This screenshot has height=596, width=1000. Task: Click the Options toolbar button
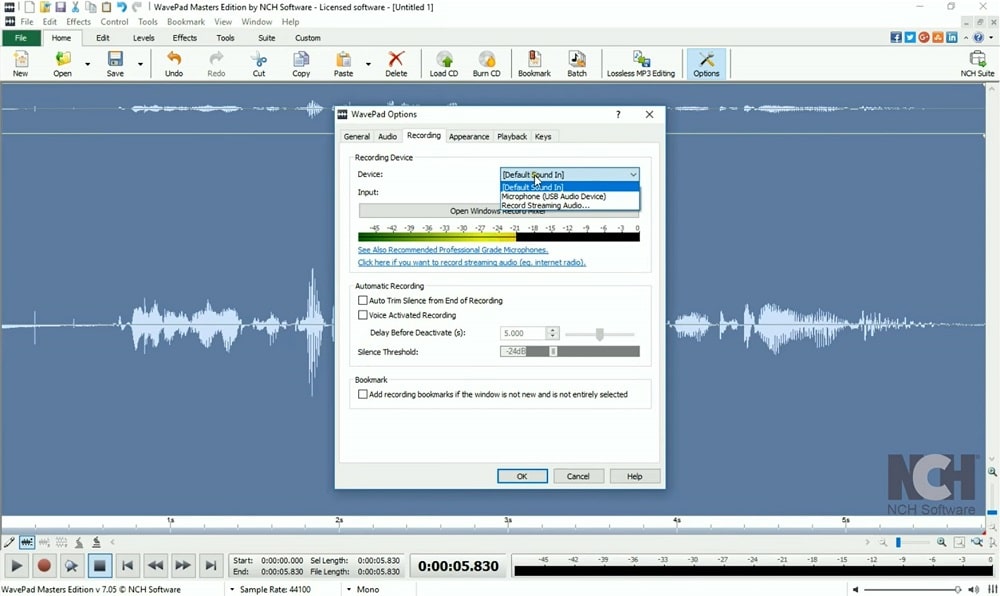[706, 64]
